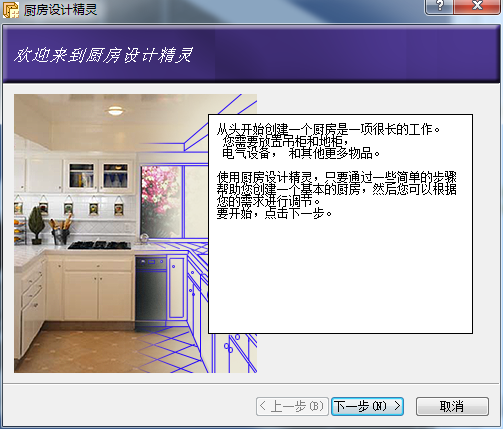Screen dimensions: 503x429
Task: Click the glass-door upper cabinets in photo
Action: tap(99, 176)
